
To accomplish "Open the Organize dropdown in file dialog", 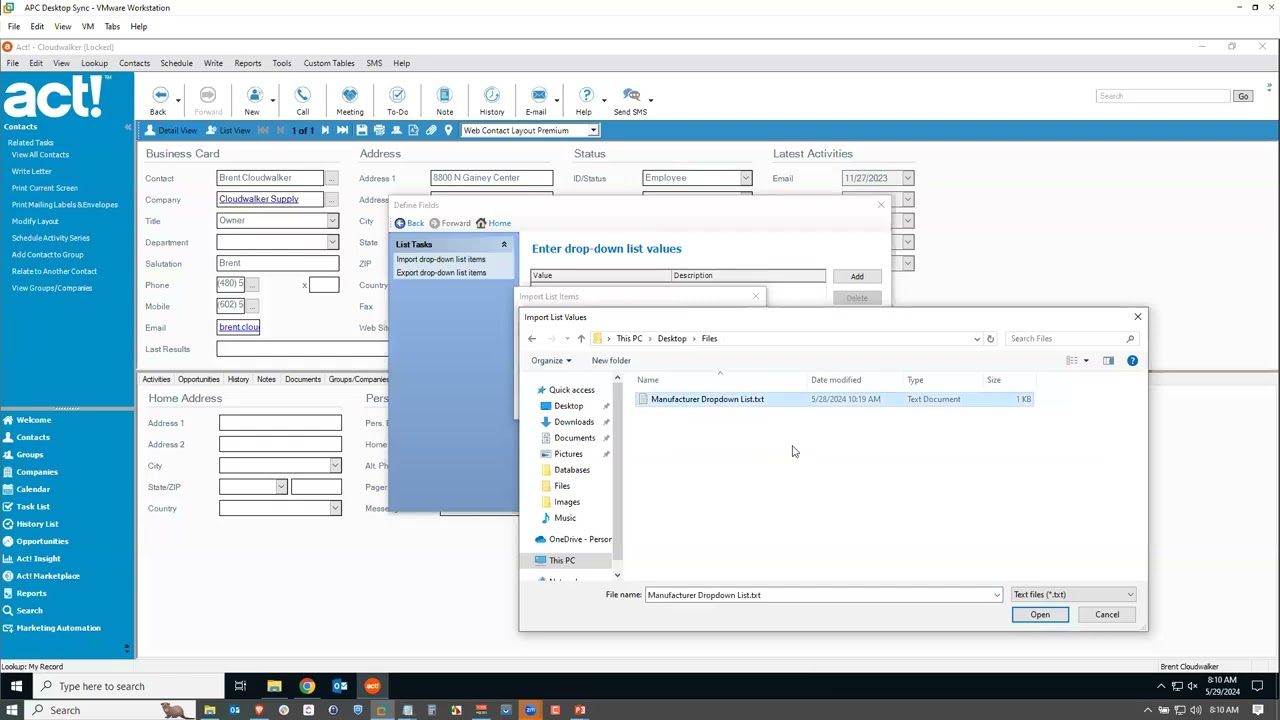I will coord(551,361).
